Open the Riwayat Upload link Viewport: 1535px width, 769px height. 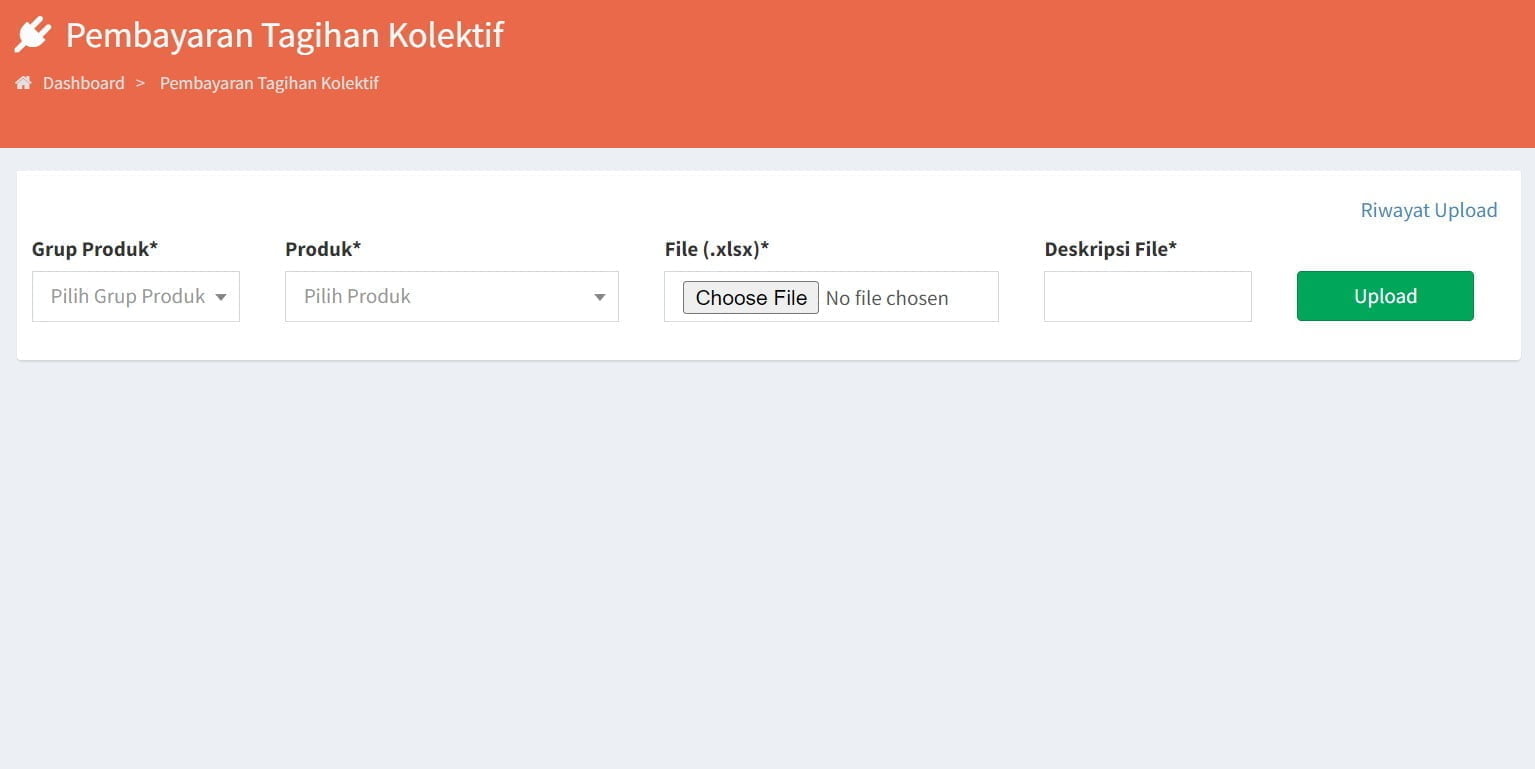pos(1428,210)
